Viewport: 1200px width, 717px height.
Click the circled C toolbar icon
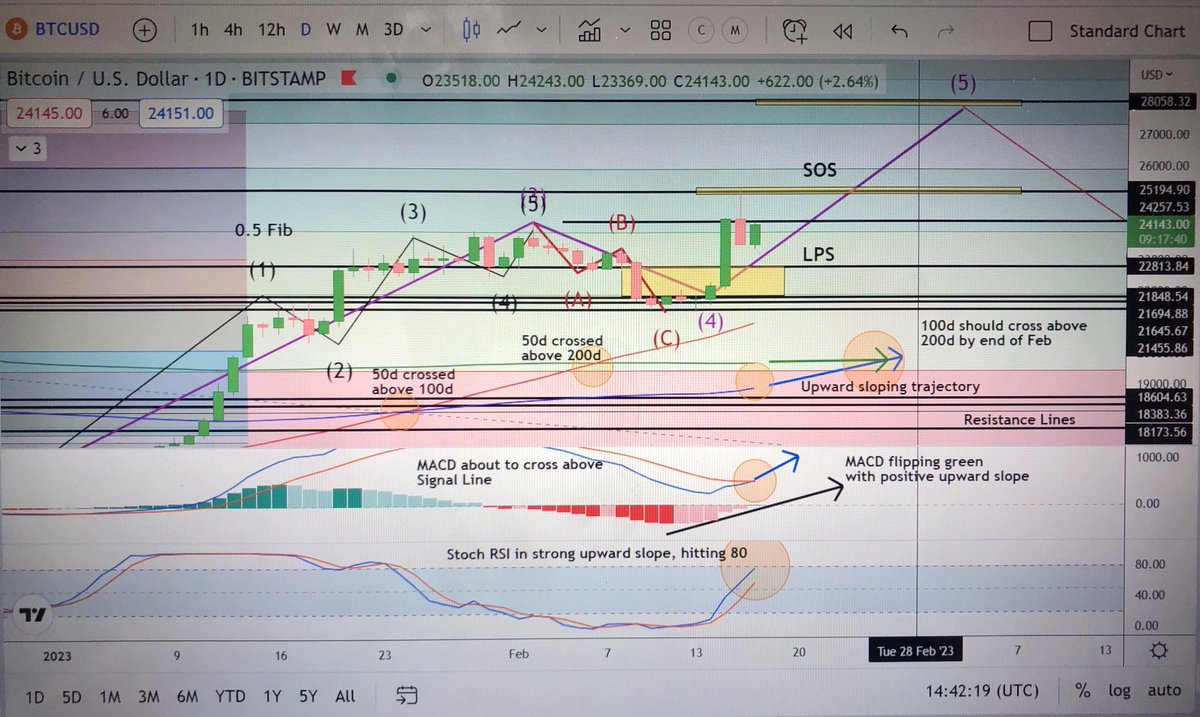click(701, 30)
